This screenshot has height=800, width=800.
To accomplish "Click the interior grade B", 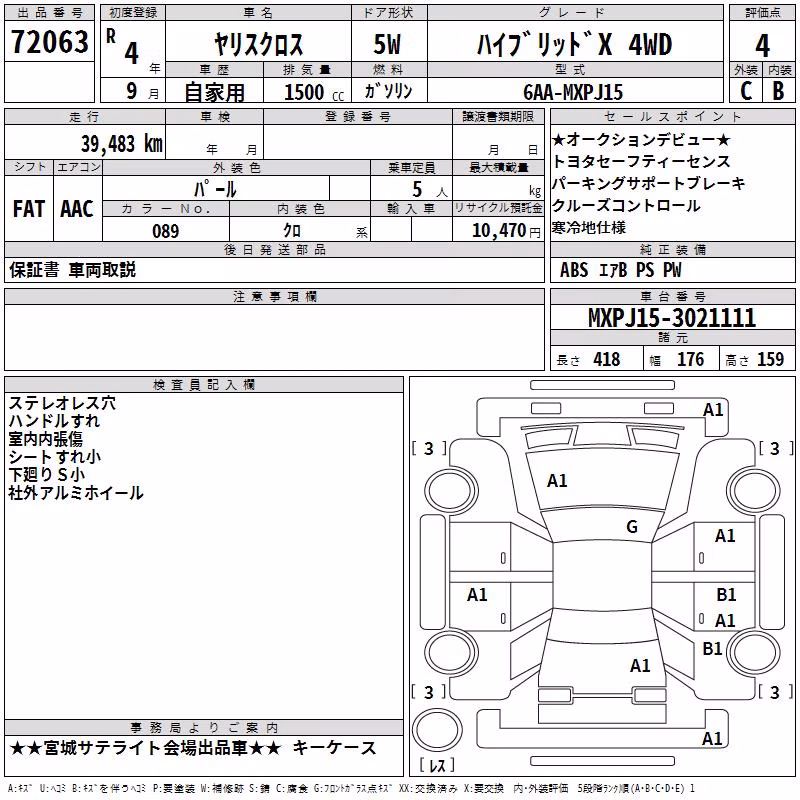I will [x=778, y=91].
